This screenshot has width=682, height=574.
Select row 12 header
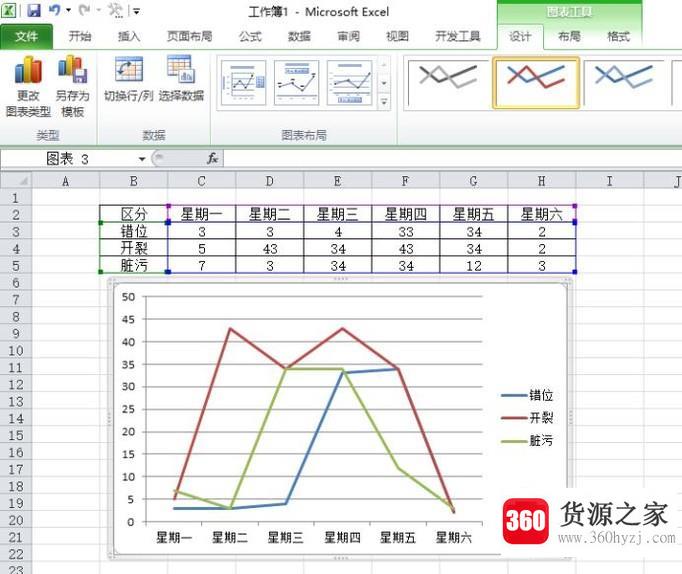click(x=16, y=384)
